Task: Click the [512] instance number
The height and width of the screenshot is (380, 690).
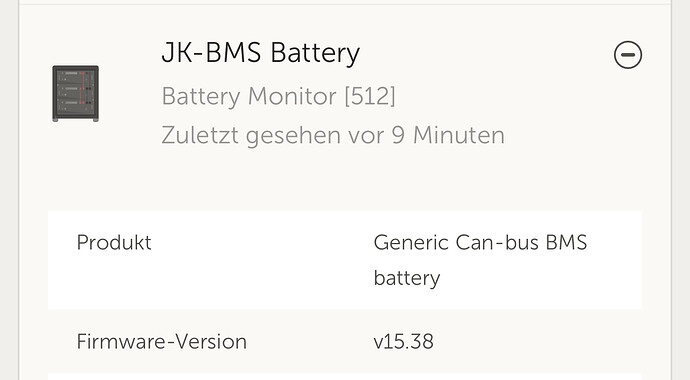Action: point(370,96)
